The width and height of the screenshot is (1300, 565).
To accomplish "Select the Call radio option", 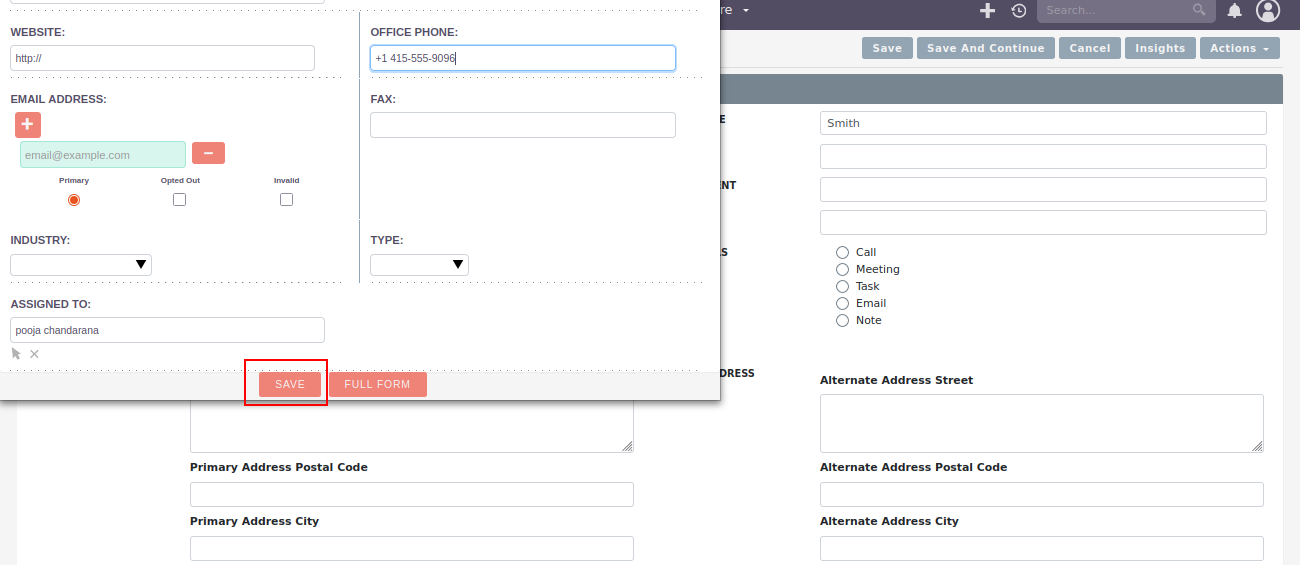I will point(842,253).
